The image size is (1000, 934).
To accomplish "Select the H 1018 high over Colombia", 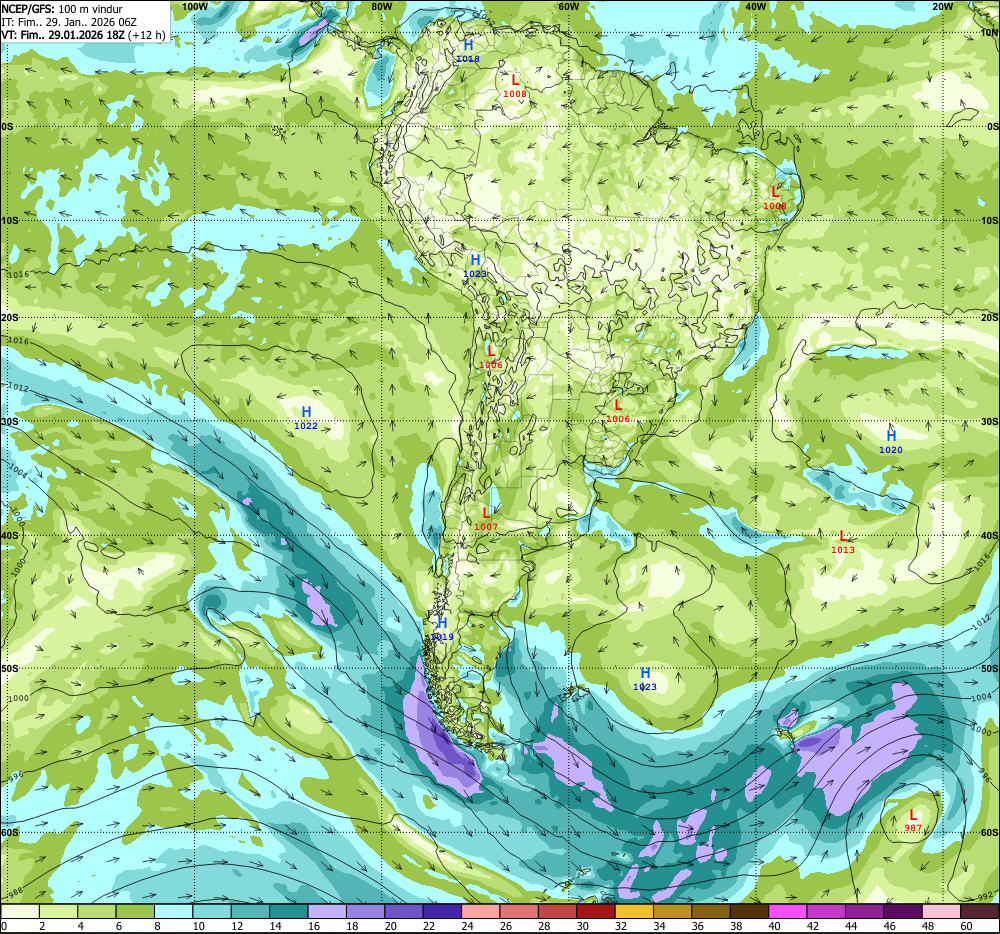I will 468,50.
